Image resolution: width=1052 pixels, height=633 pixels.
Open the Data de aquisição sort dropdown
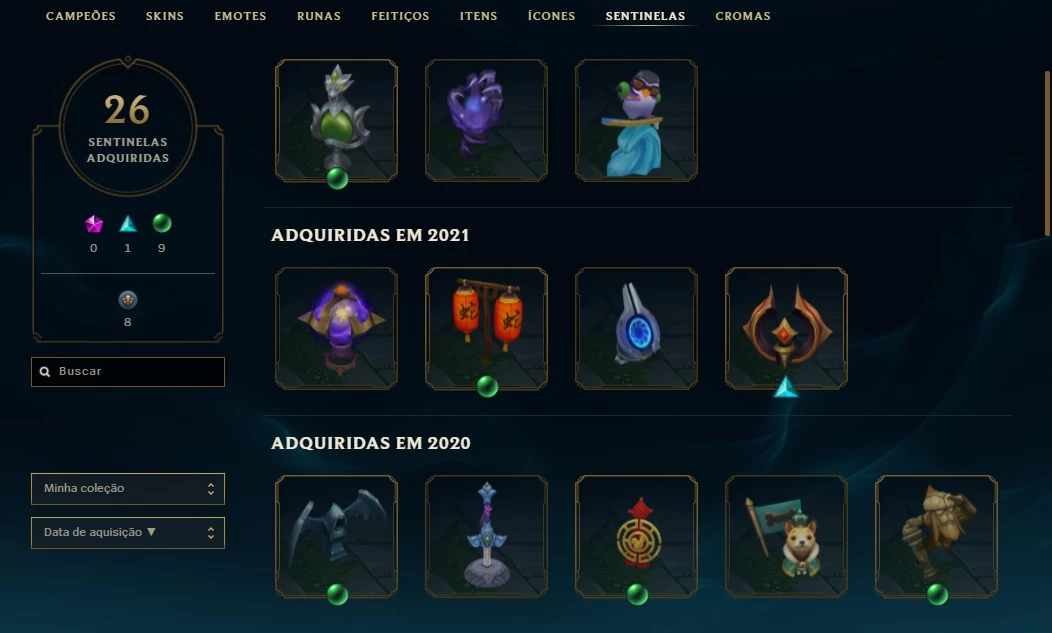coord(127,532)
